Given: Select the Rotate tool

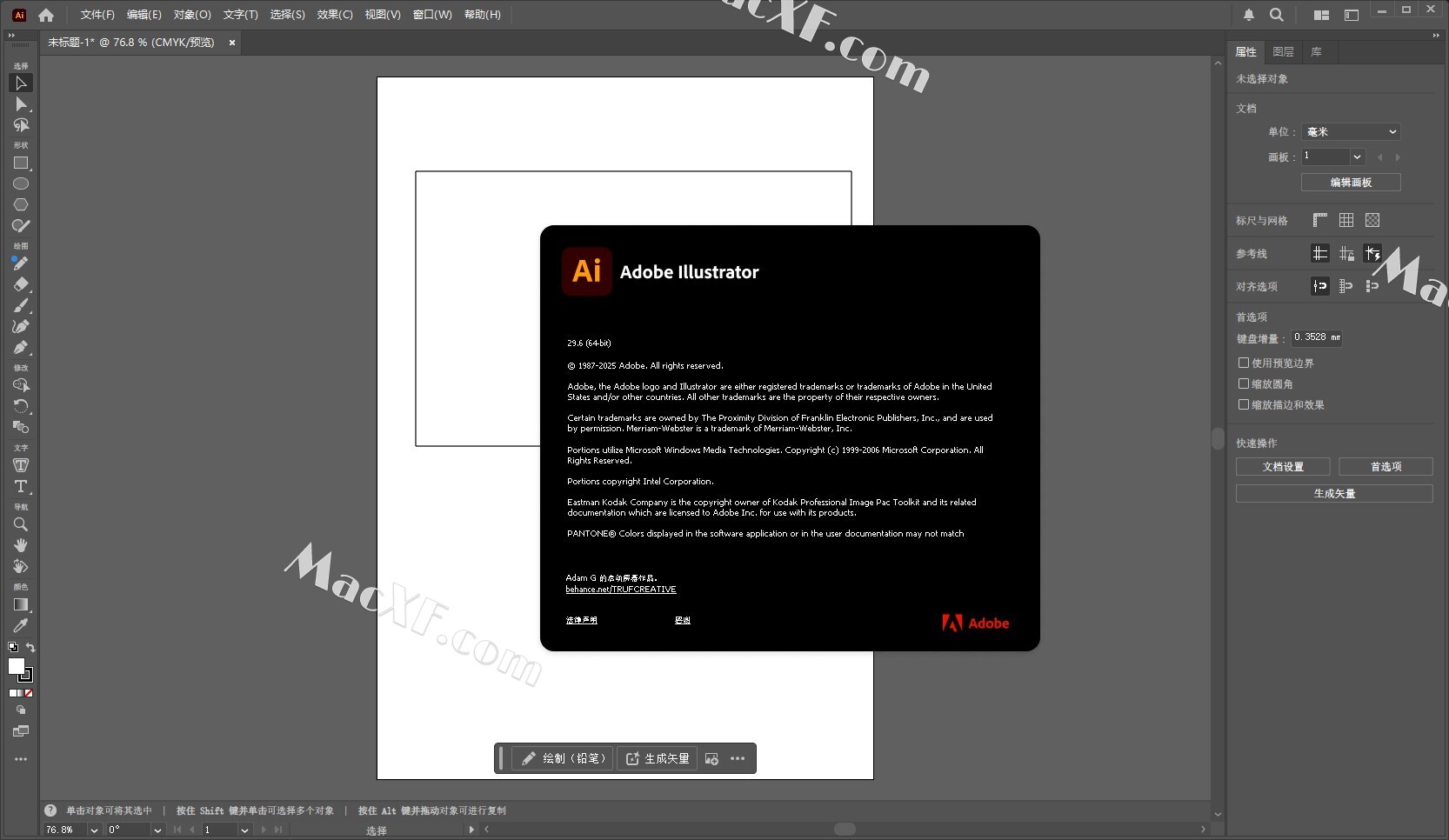Looking at the screenshot, I should (21, 406).
